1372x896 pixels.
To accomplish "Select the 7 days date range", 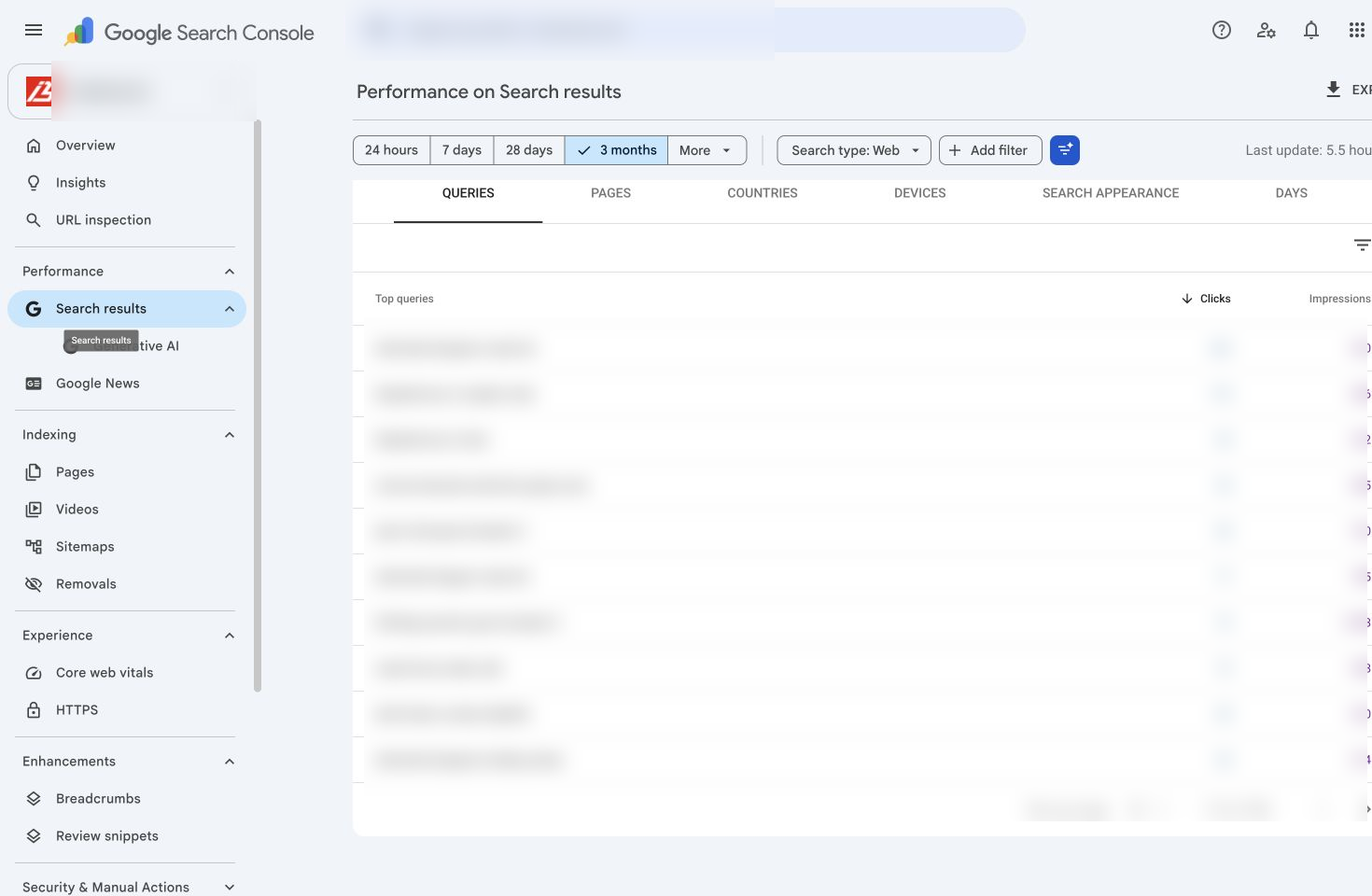I will (x=462, y=150).
